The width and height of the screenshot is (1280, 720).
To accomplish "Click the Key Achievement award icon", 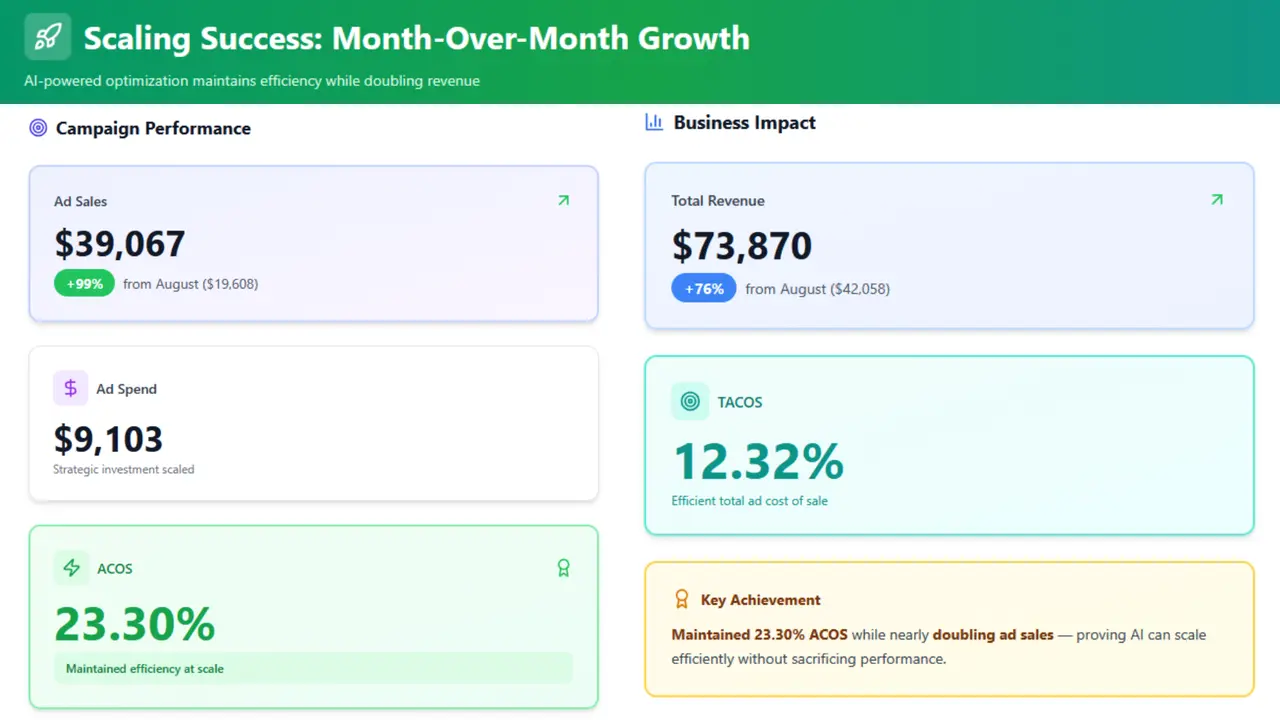I will click(x=682, y=599).
